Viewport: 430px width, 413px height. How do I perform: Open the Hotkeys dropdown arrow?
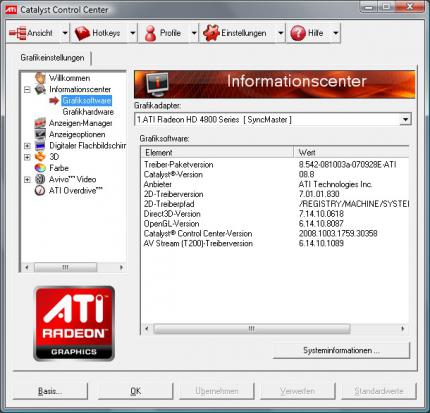133,33
